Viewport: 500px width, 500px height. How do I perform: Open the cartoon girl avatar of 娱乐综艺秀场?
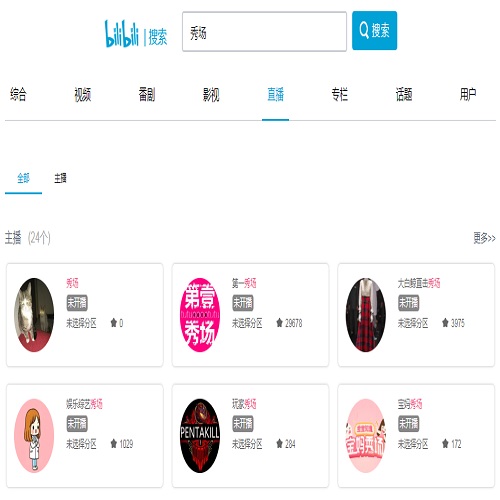point(34,436)
